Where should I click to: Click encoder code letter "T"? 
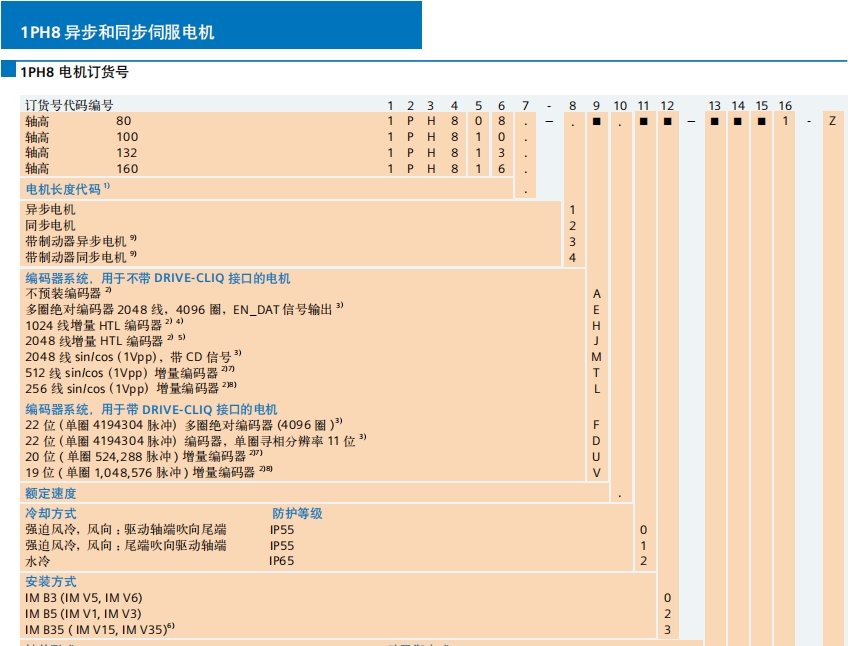pyautogui.click(x=596, y=373)
